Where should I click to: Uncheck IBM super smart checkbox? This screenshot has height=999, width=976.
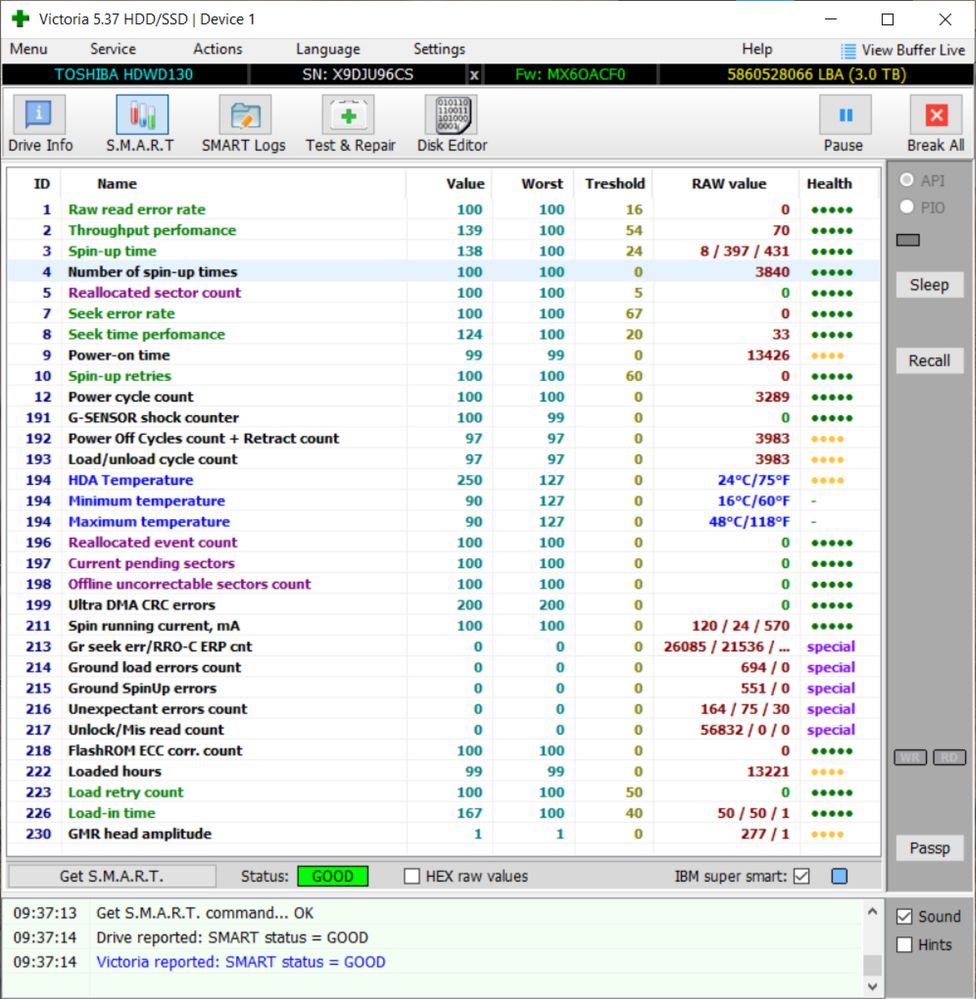click(801, 876)
